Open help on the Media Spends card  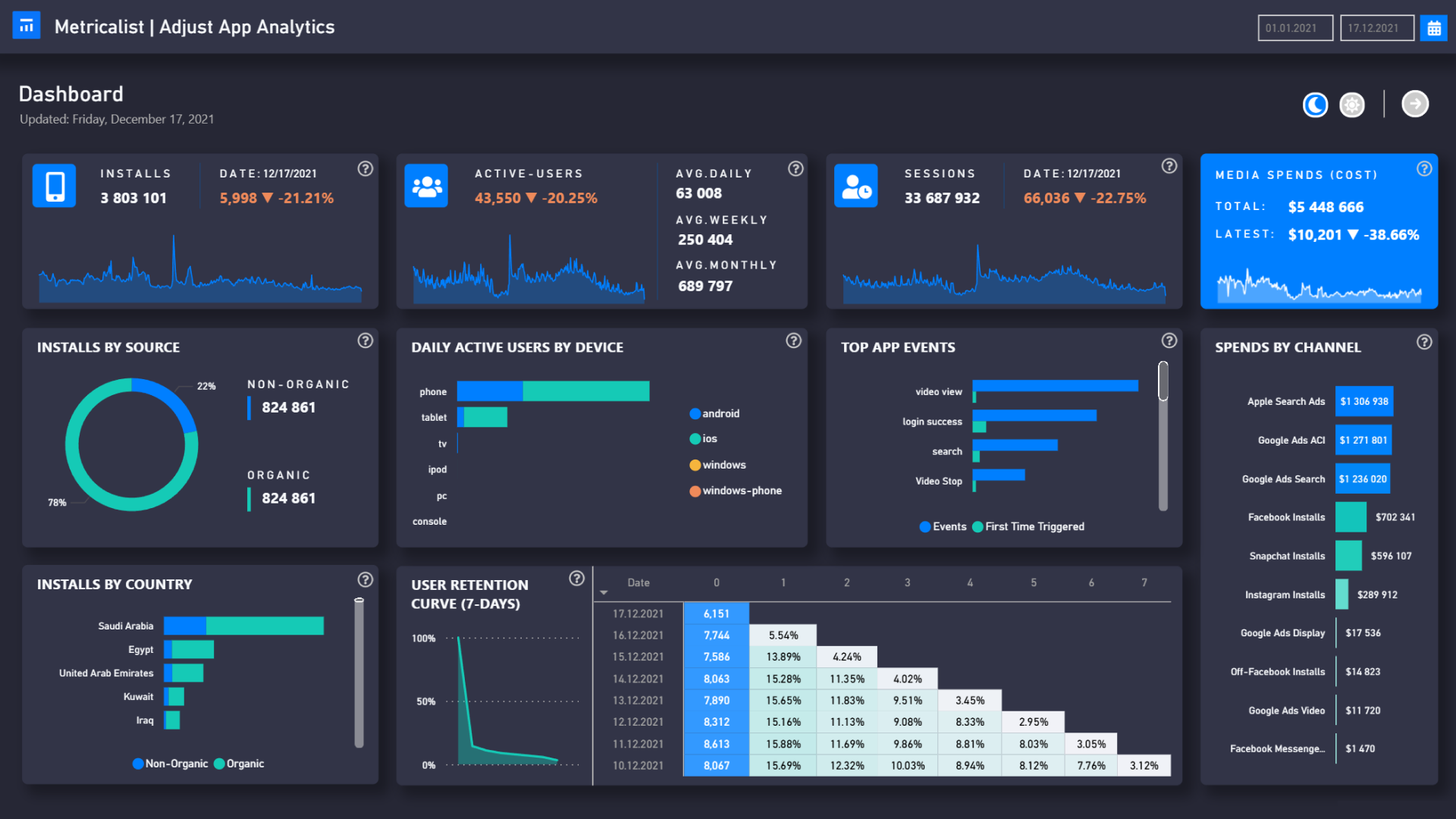pos(1423,169)
